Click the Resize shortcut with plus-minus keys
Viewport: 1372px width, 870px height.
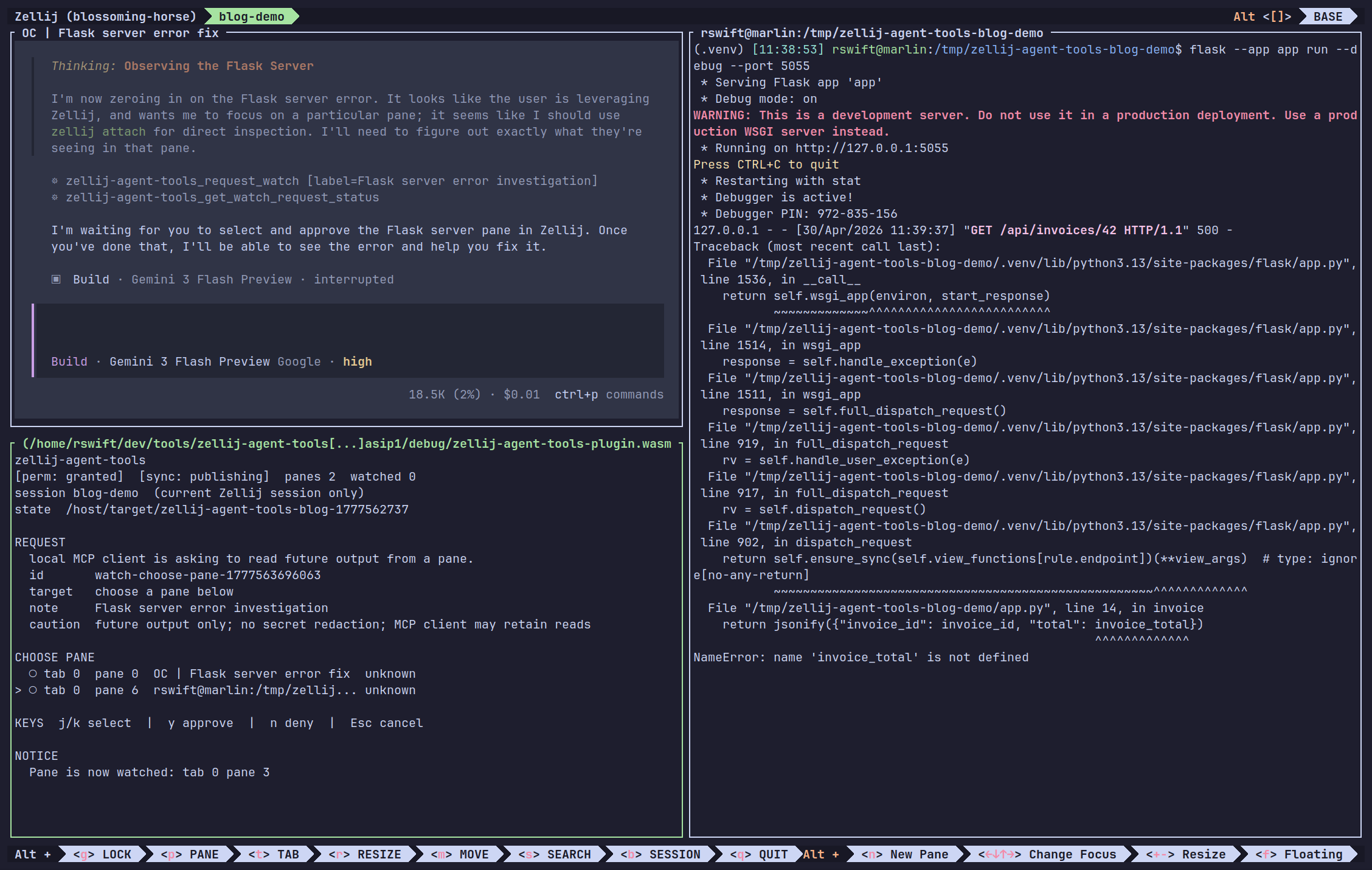tap(1186, 854)
